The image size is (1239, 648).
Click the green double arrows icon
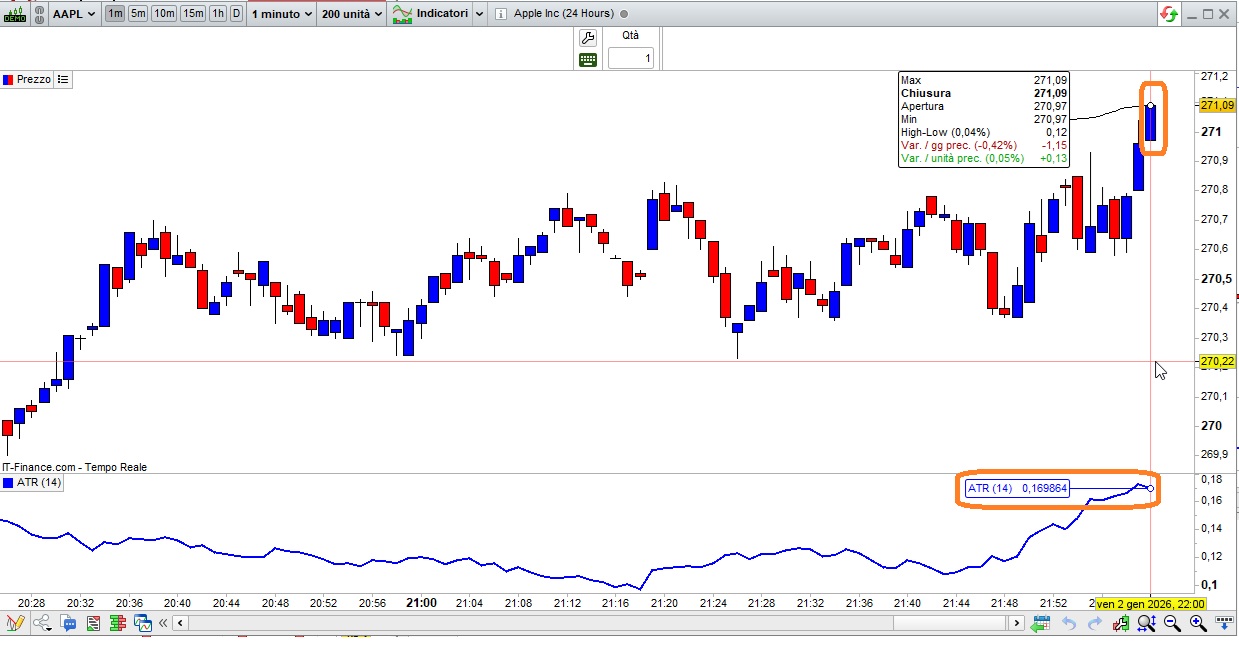[1041, 623]
